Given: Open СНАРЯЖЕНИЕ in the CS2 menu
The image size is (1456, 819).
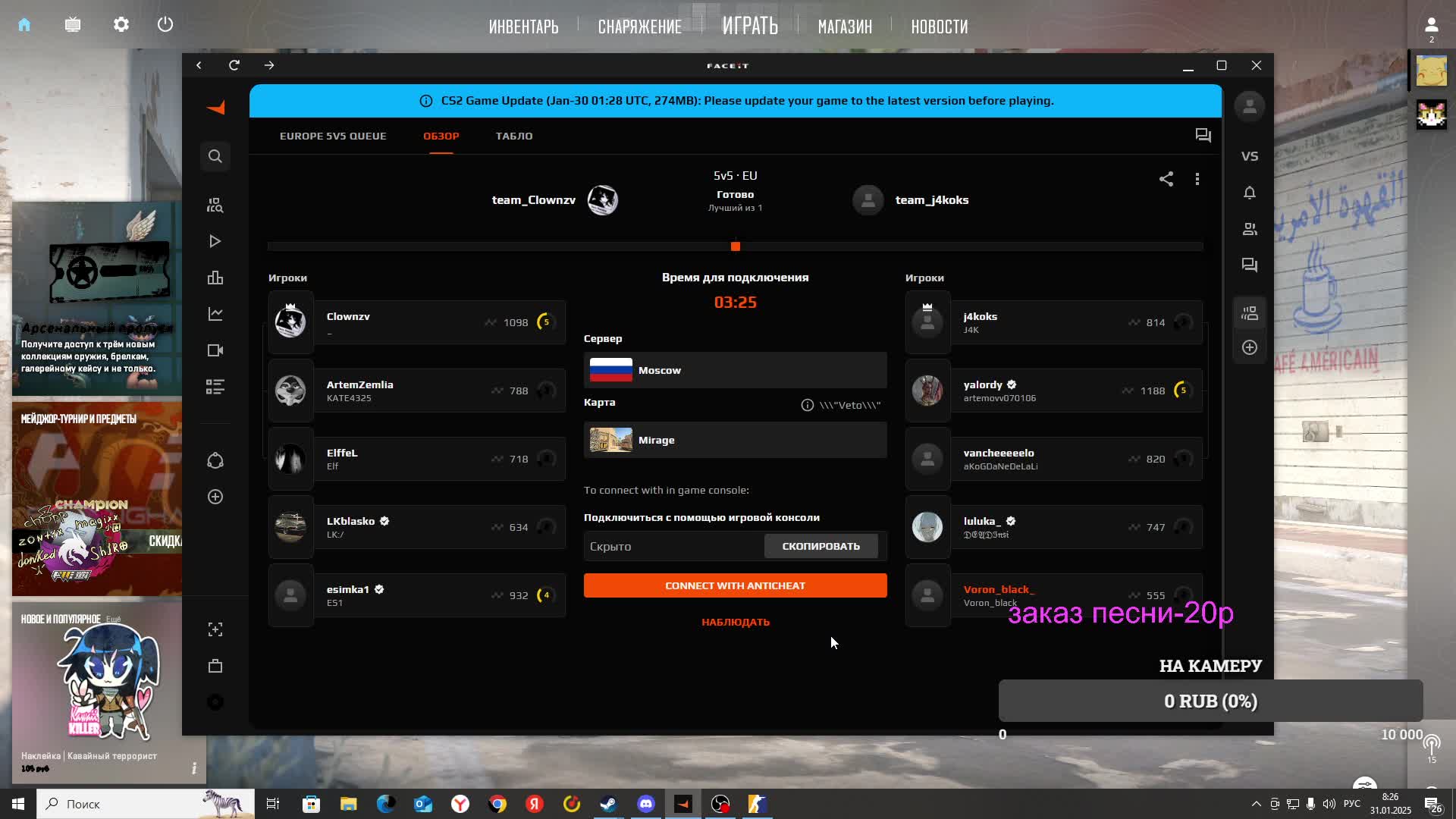Looking at the screenshot, I should (x=640, y=27).
